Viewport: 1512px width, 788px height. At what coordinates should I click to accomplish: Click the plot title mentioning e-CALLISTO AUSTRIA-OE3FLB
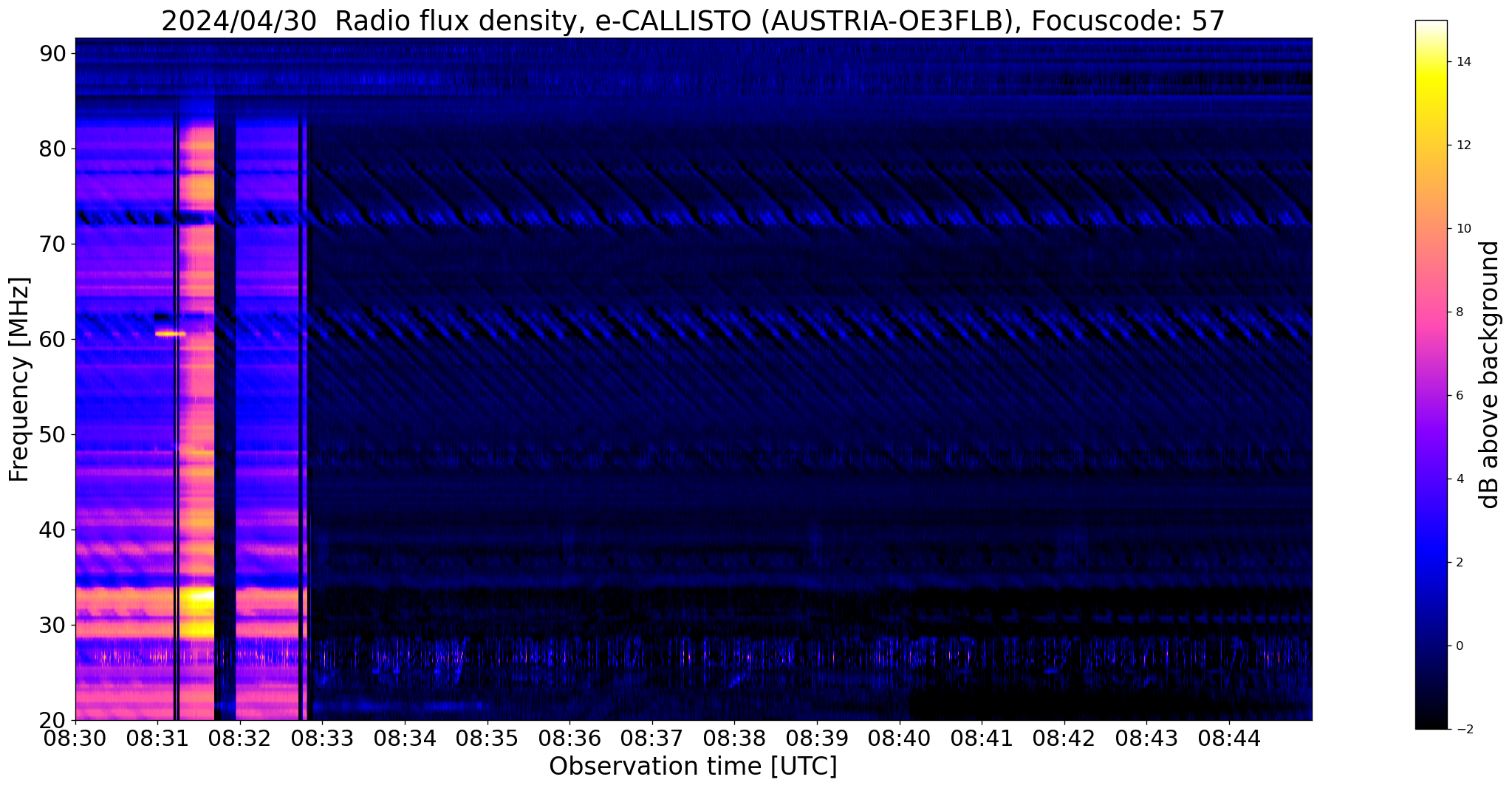693,21
